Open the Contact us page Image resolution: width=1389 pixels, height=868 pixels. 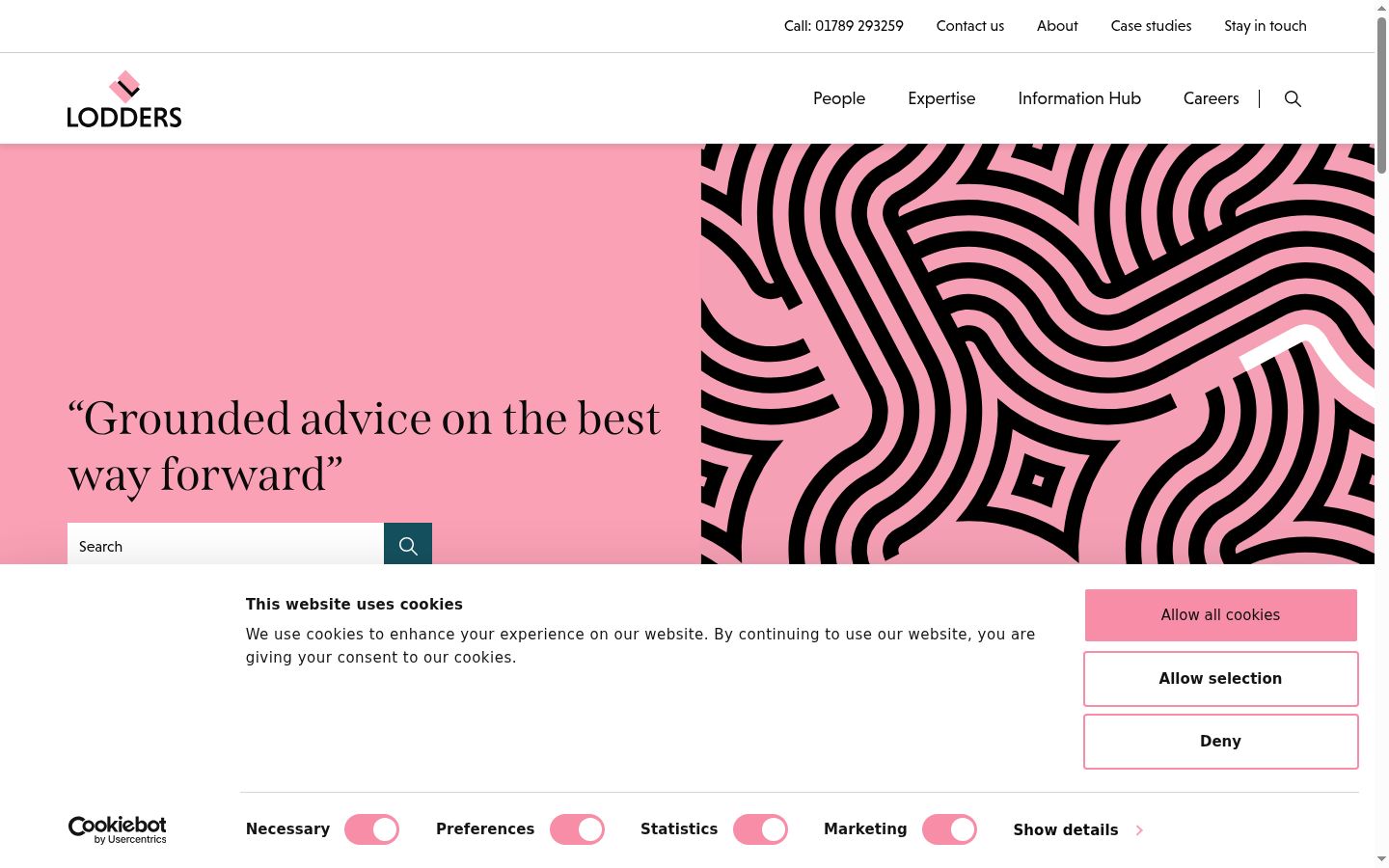pyautogui.click(x=970, y=26)
